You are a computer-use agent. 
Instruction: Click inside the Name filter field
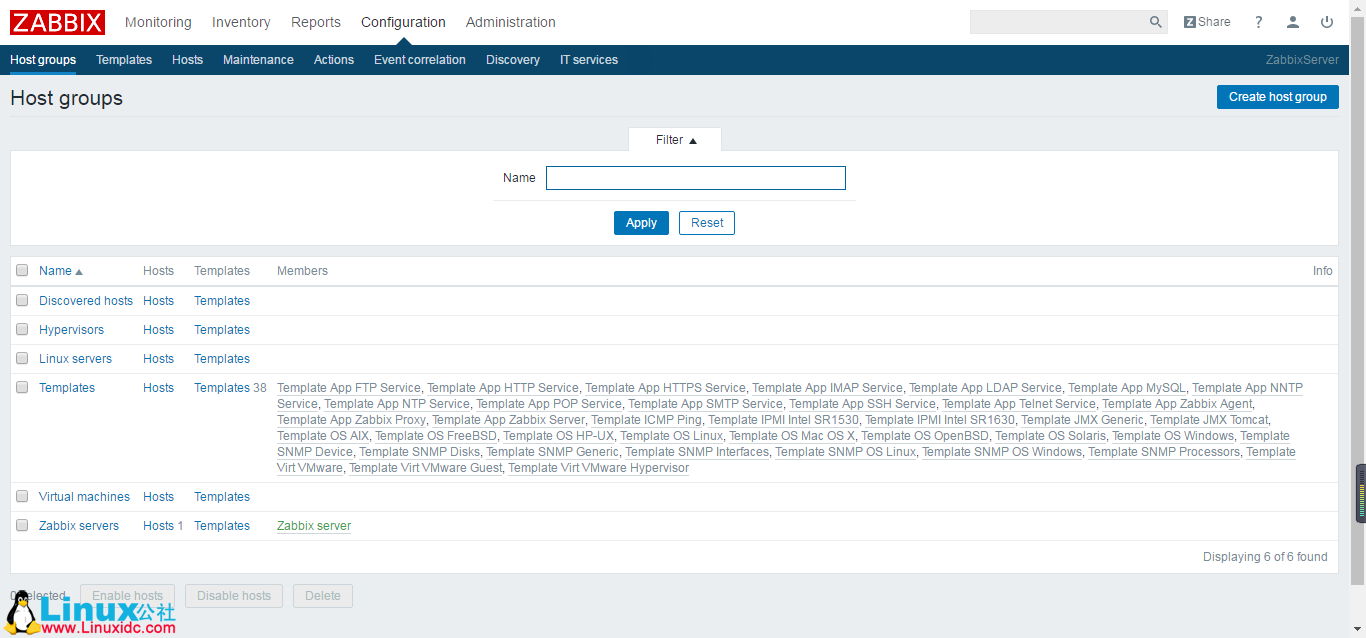[694, 177]
